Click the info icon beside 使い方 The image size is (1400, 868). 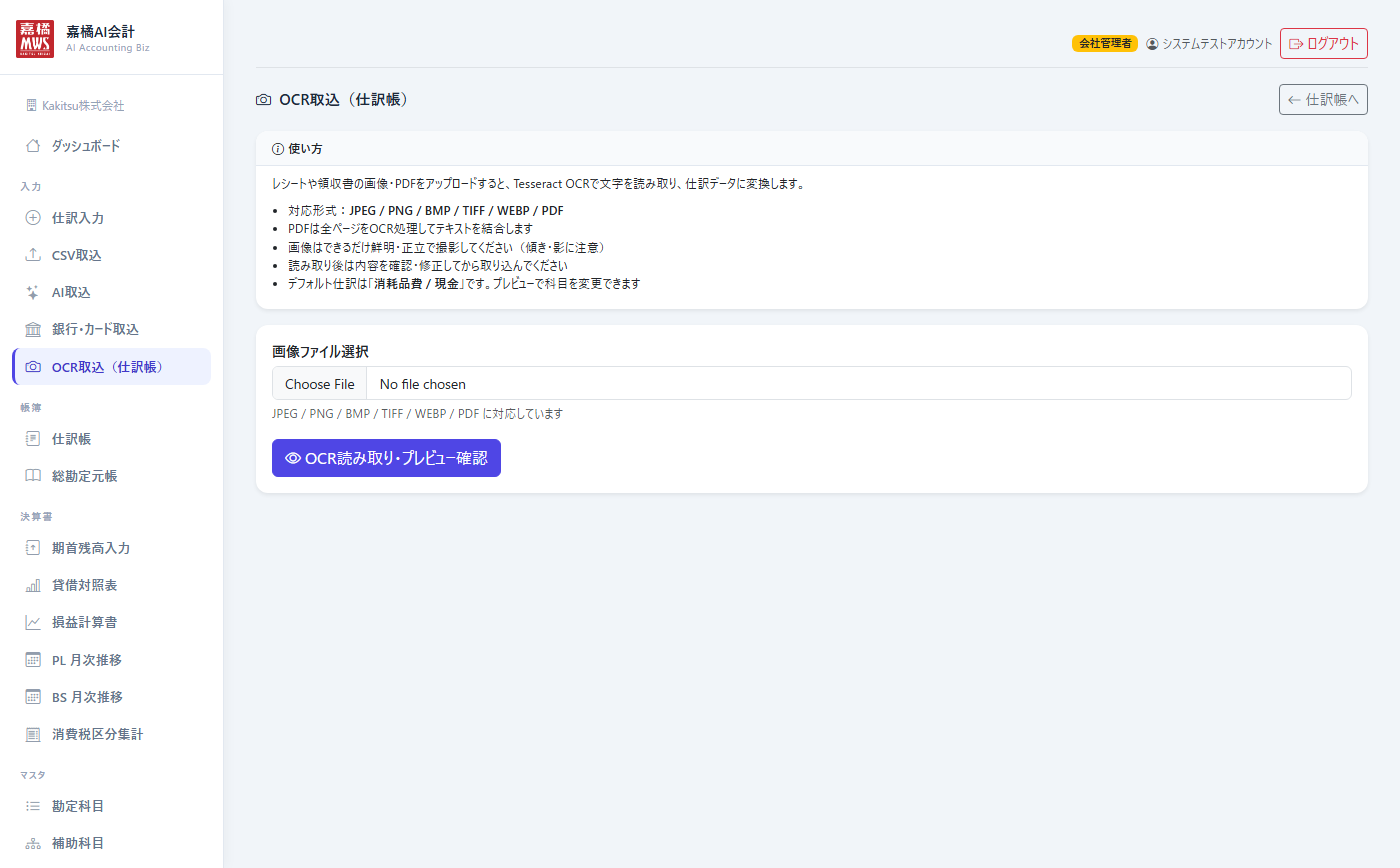click(x=278, y=149)
